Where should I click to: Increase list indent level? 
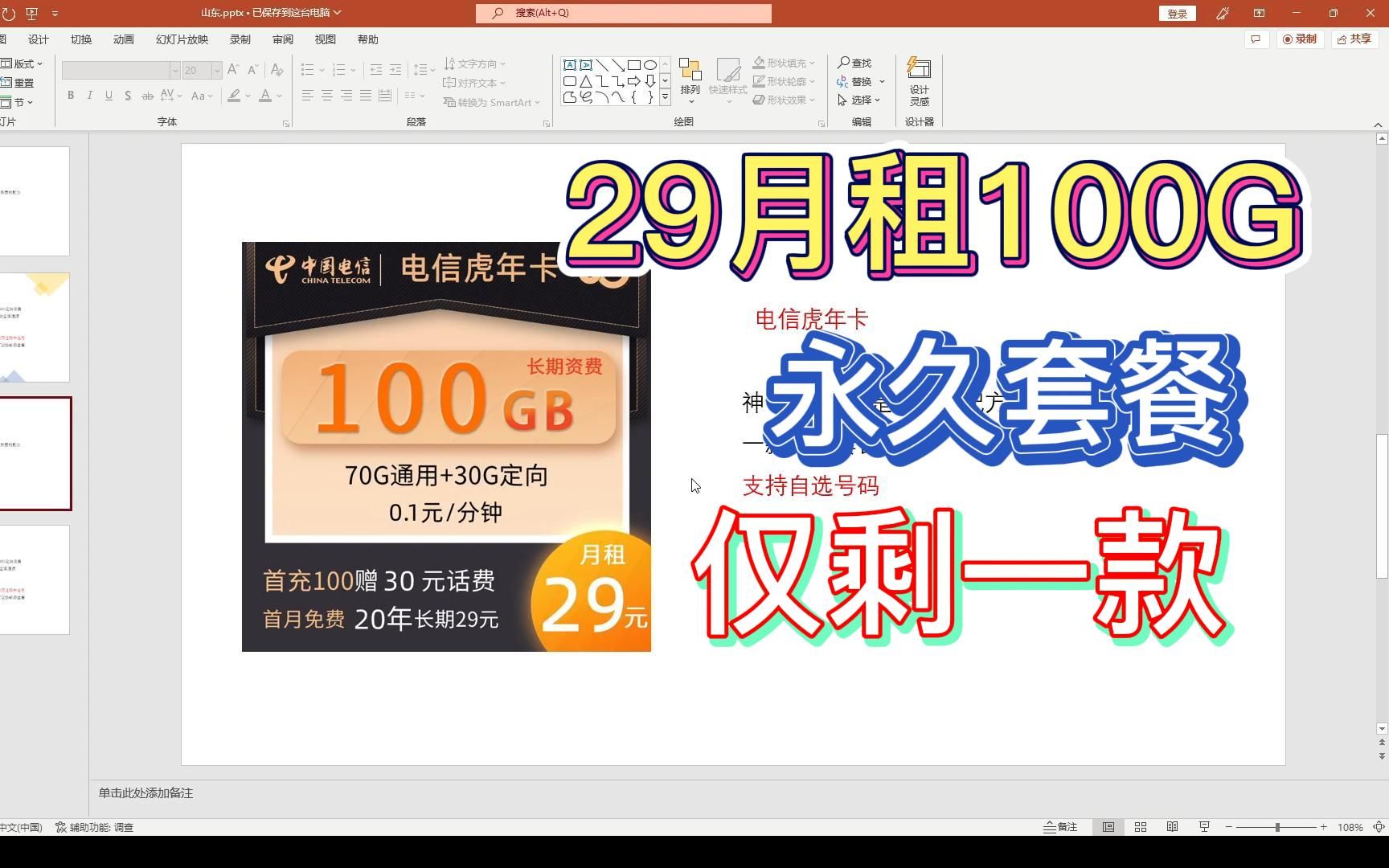395,70
